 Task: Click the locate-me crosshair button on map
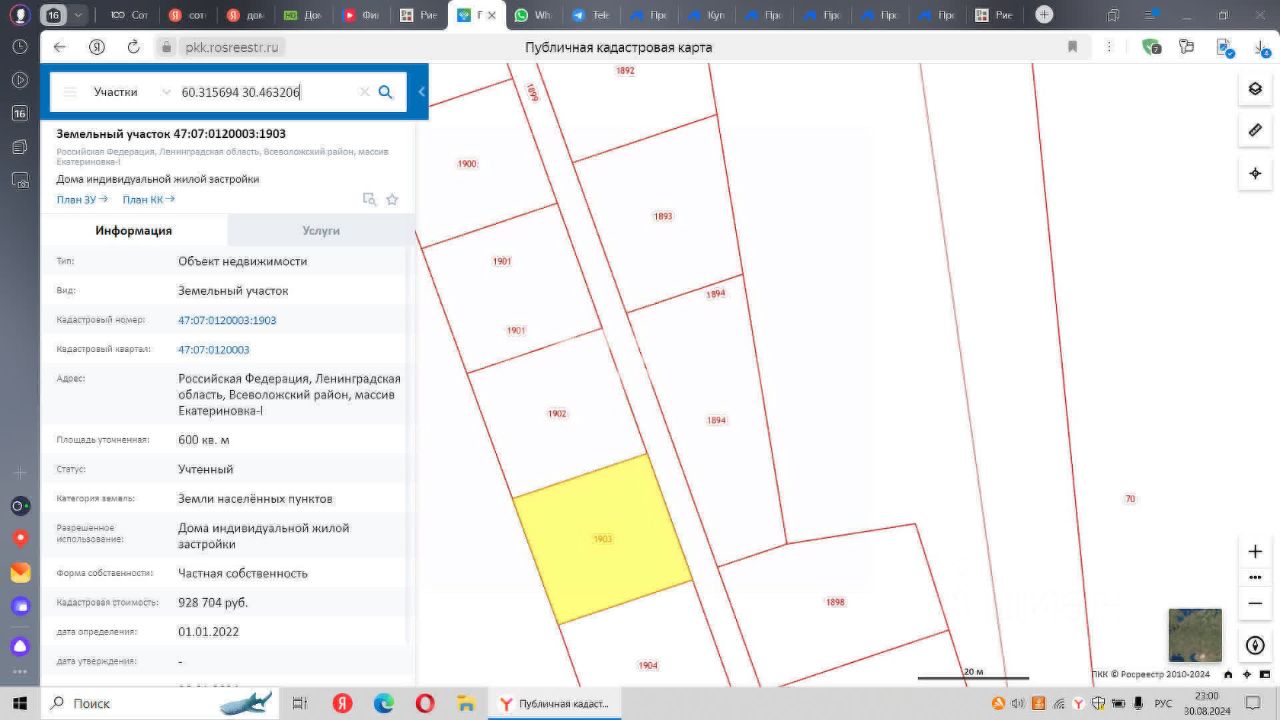[1255, 173]
